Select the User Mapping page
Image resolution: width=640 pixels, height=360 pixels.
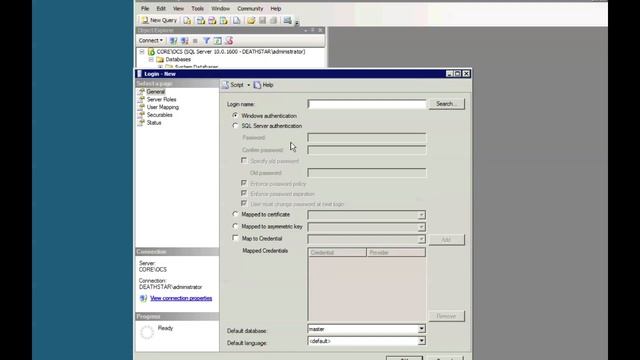point(162,107)
